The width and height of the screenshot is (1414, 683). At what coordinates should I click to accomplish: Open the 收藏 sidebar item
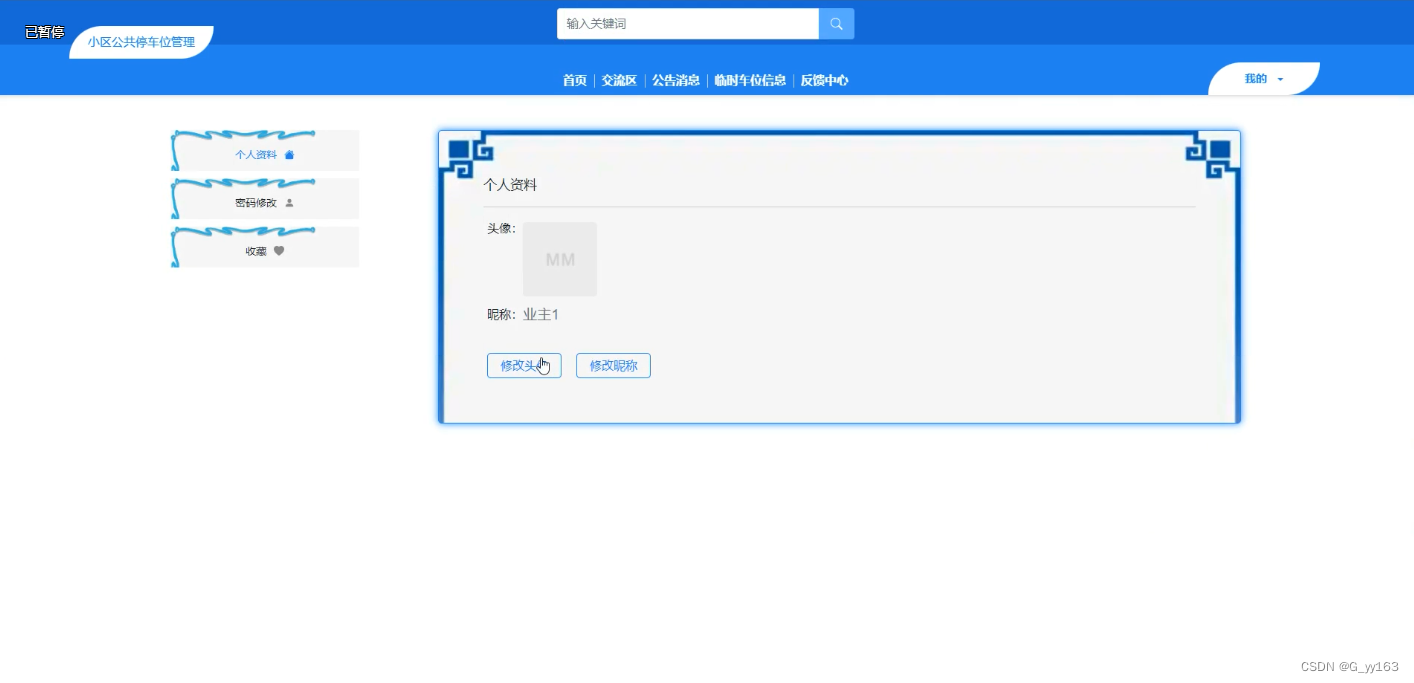[265, 248]
